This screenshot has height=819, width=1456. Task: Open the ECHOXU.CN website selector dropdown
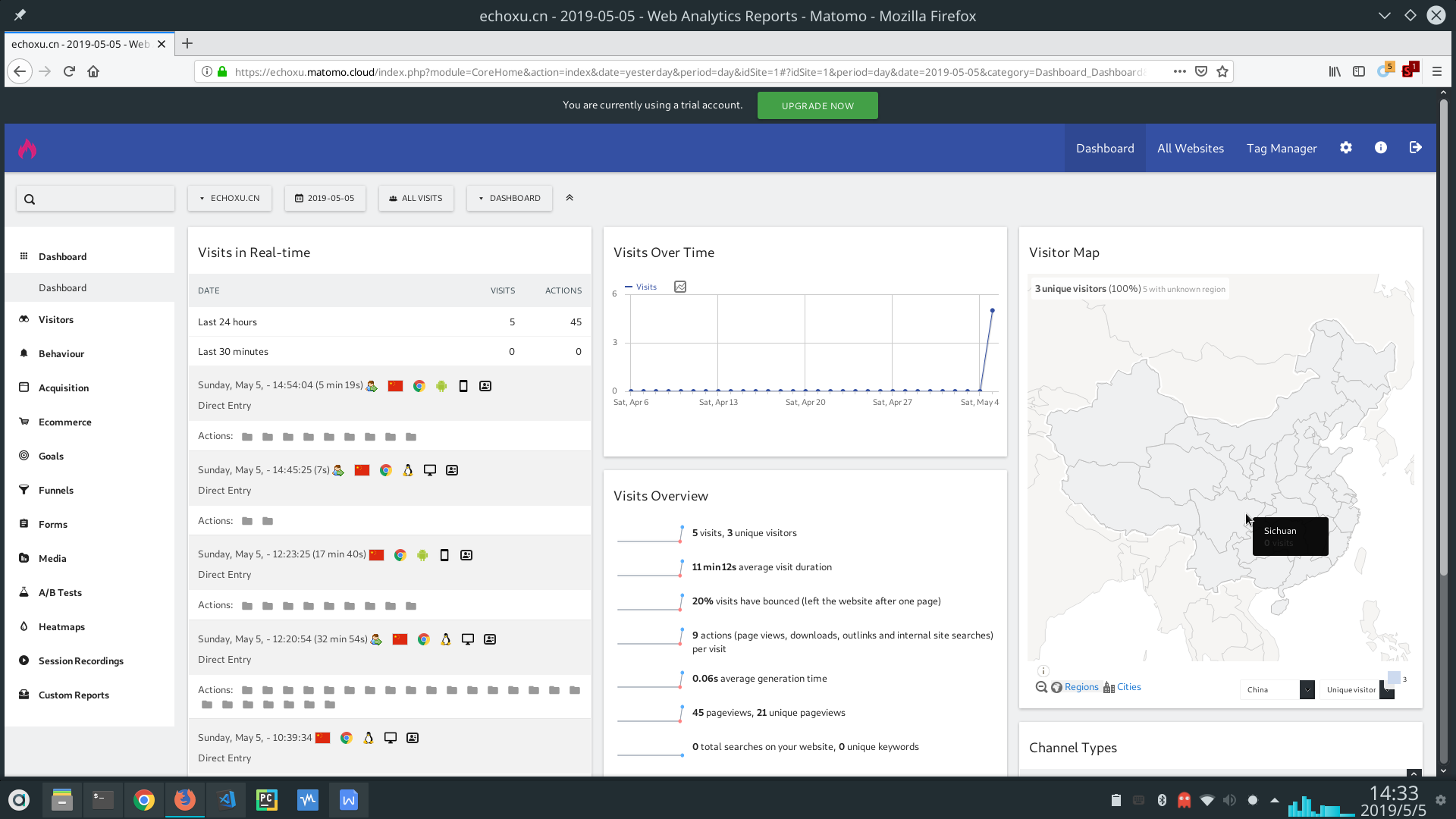pyautogui.click(x=230, y=198)
